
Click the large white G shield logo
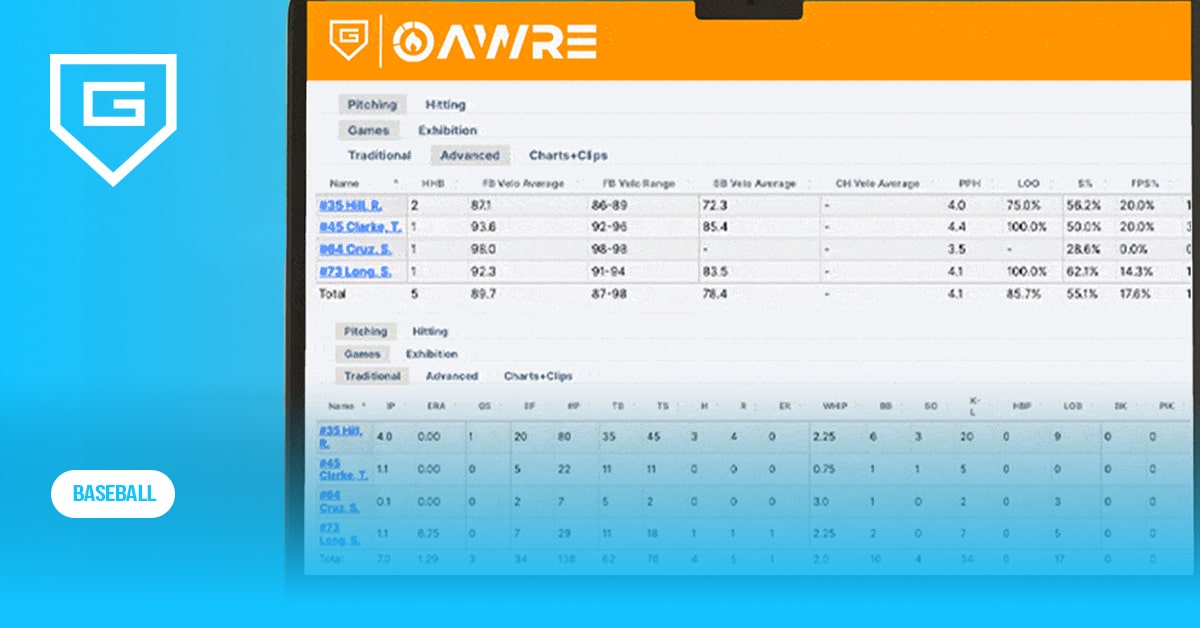coord(113,118)
